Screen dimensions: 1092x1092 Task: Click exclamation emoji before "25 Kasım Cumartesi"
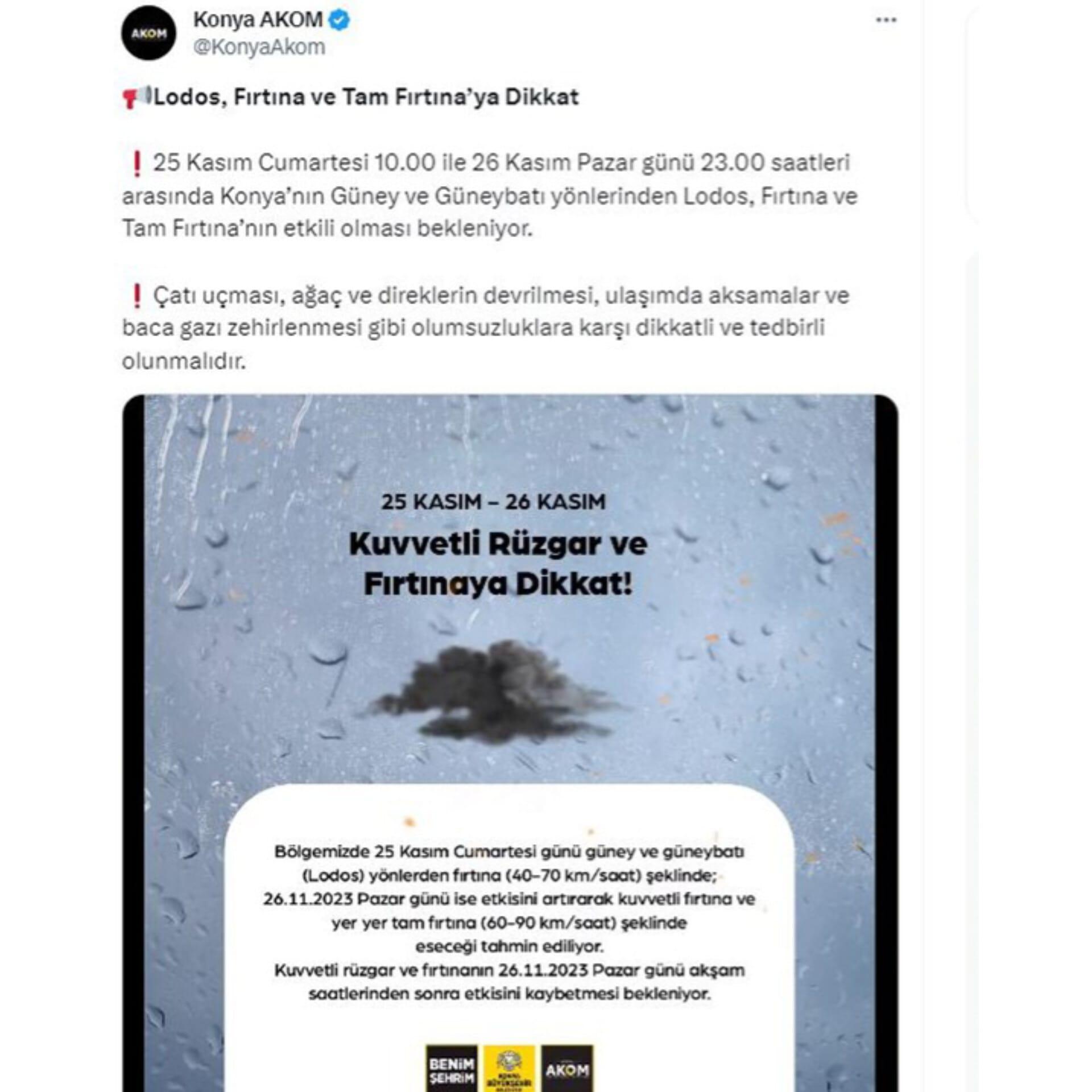pyautogui.click(x=136, y=164)
